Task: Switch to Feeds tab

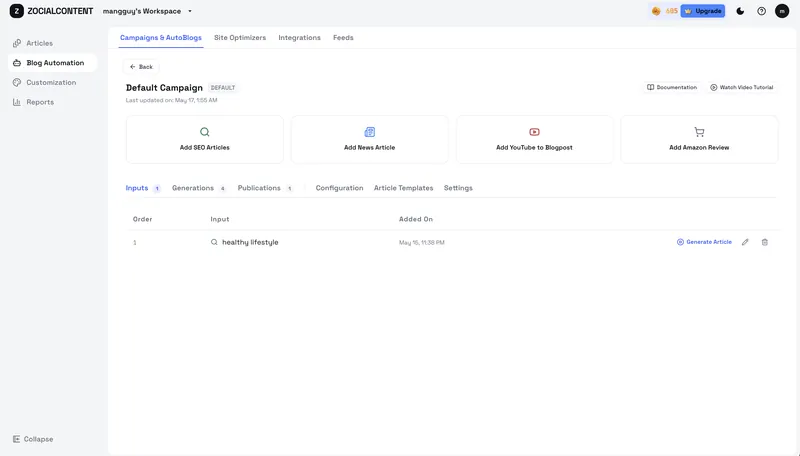Action: click(343, 38)
